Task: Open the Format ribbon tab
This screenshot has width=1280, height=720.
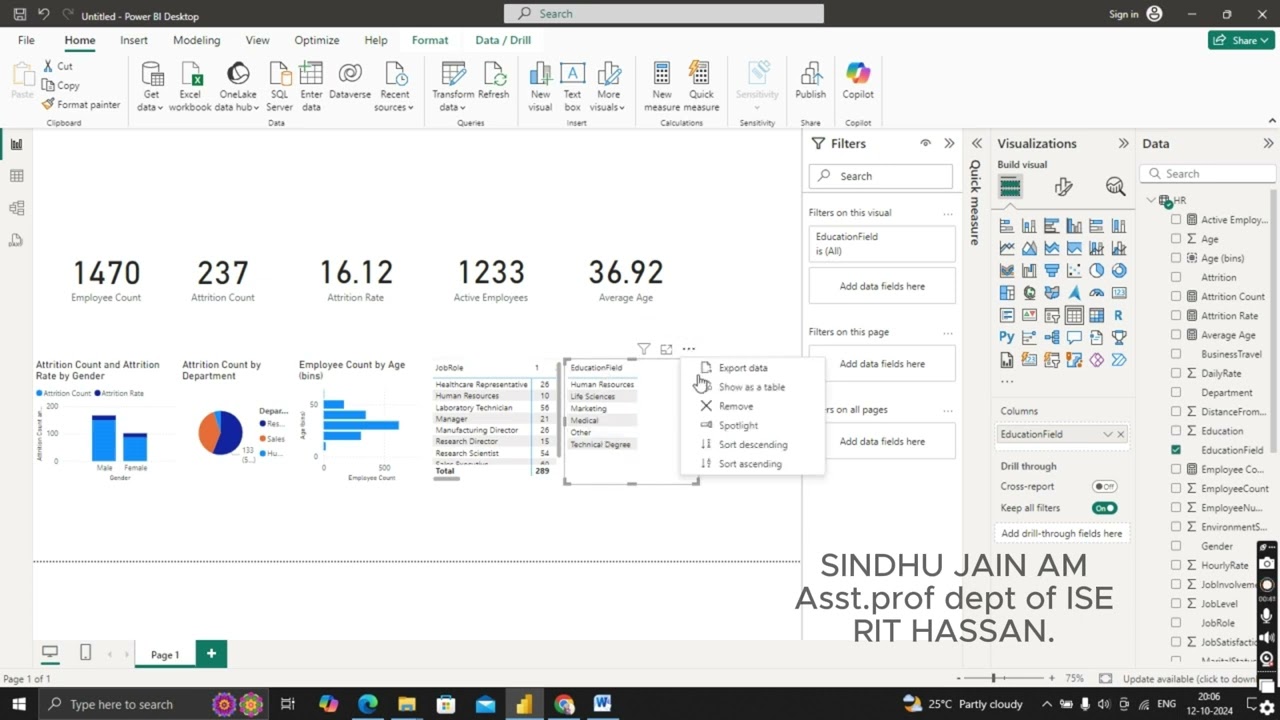Action: [x=430, y=40]
